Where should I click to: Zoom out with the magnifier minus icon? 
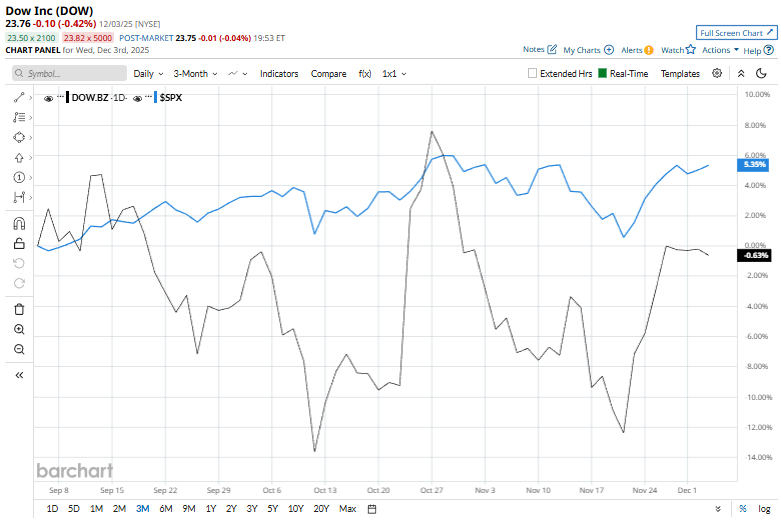[19, 349]
